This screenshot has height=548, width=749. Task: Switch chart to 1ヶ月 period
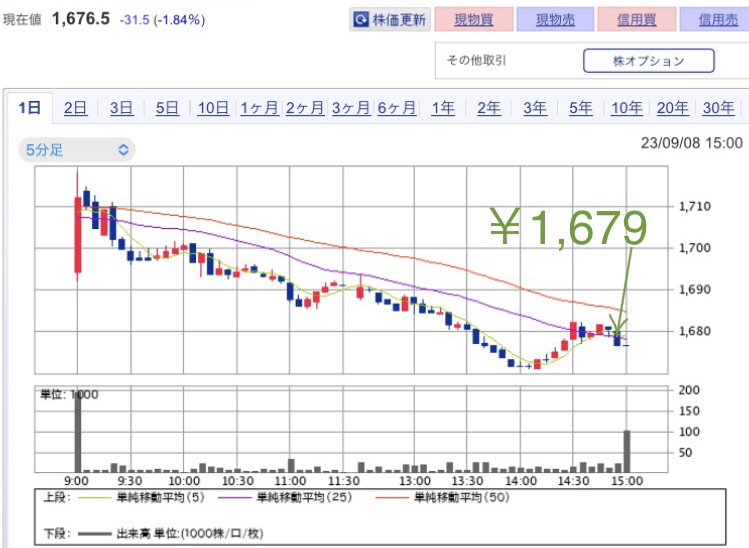point(259,108)
